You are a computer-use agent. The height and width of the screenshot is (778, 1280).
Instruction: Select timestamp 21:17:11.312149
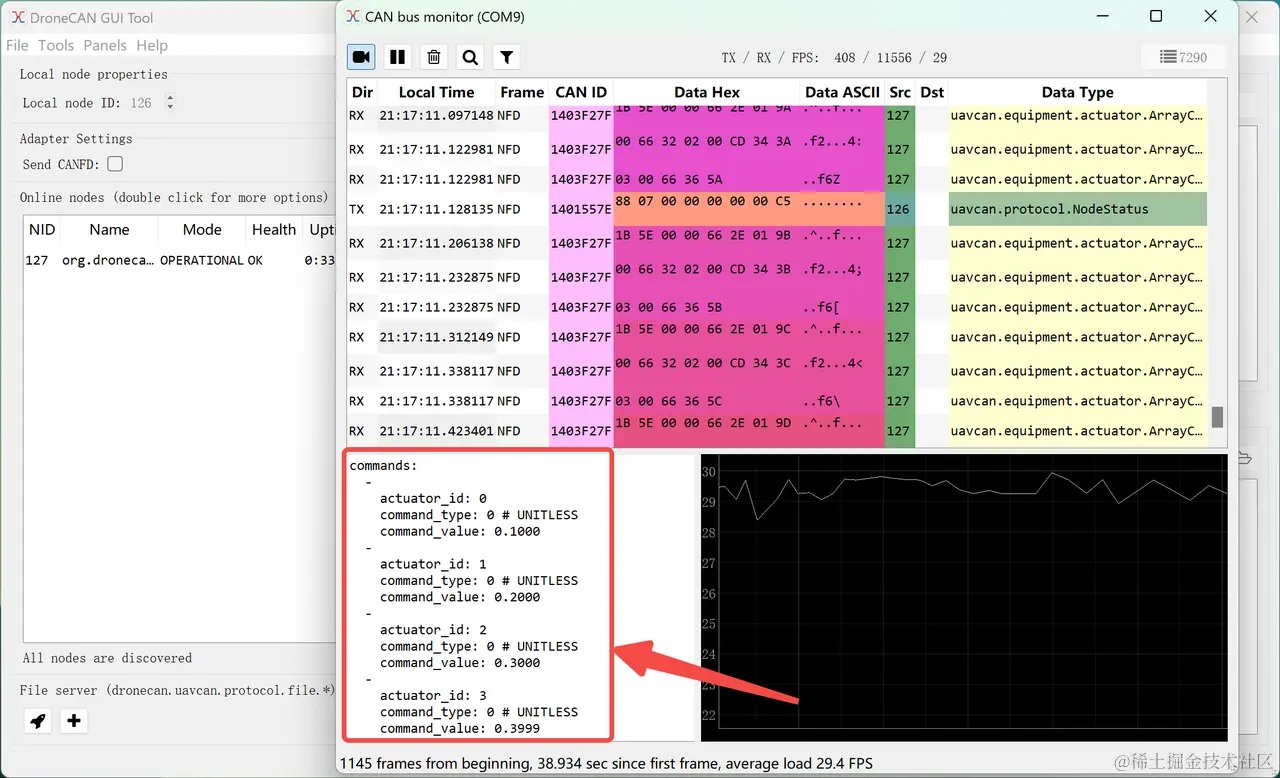pyautogui.click(x=436, y=337)
